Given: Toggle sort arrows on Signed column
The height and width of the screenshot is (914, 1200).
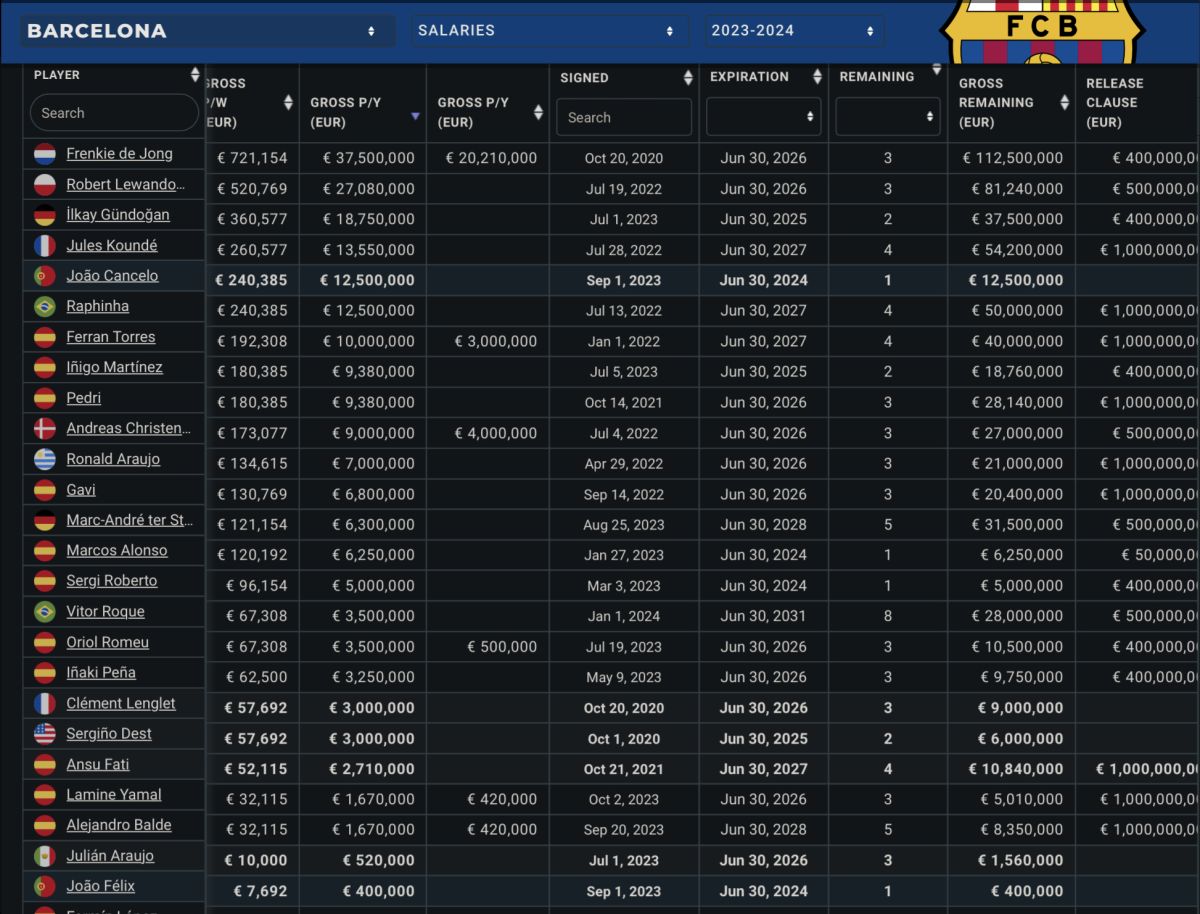Looking at the screenshot, I should click(688, 78).
